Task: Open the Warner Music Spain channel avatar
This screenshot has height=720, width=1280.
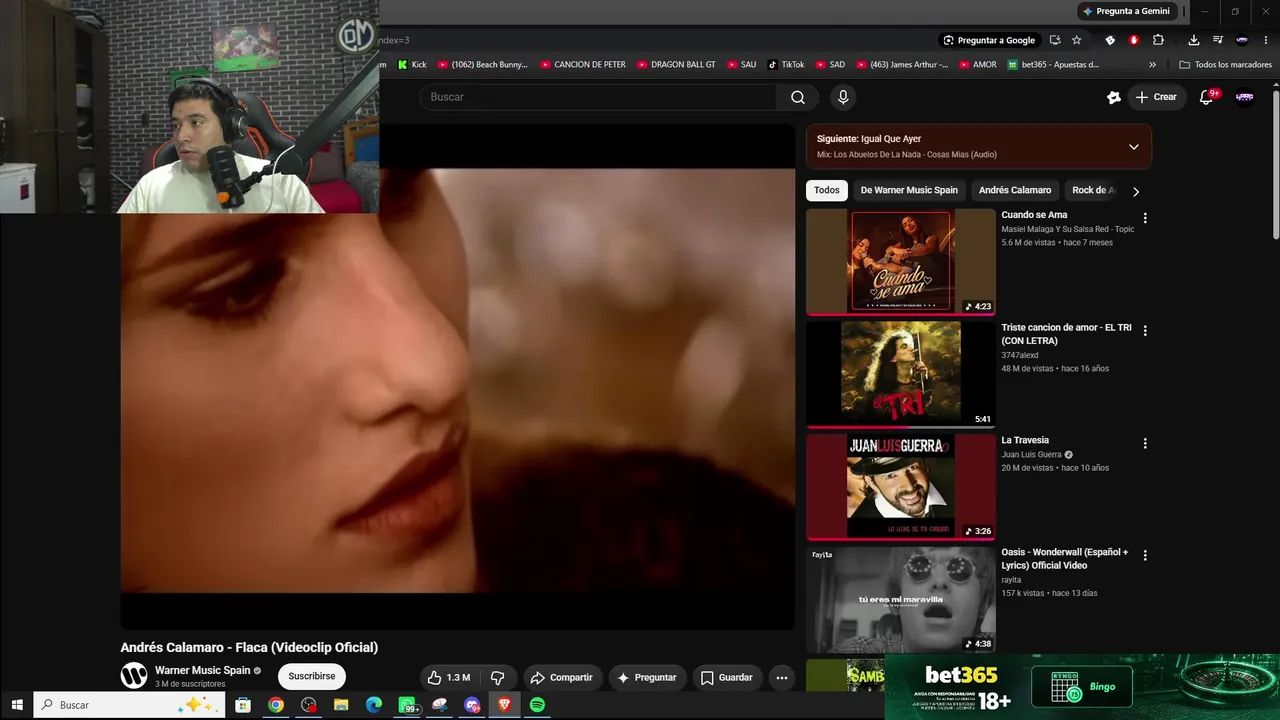Action: tap(134, 676)
